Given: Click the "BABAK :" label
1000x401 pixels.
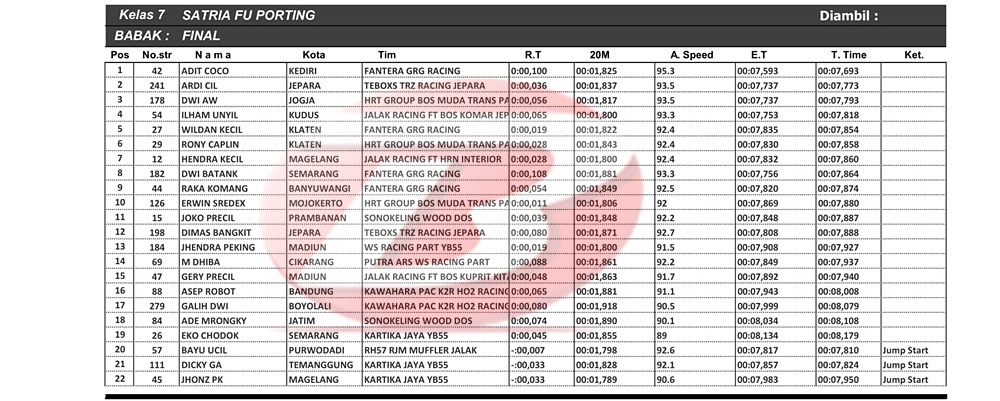Looking at the screenshot, I should [141, 36].
